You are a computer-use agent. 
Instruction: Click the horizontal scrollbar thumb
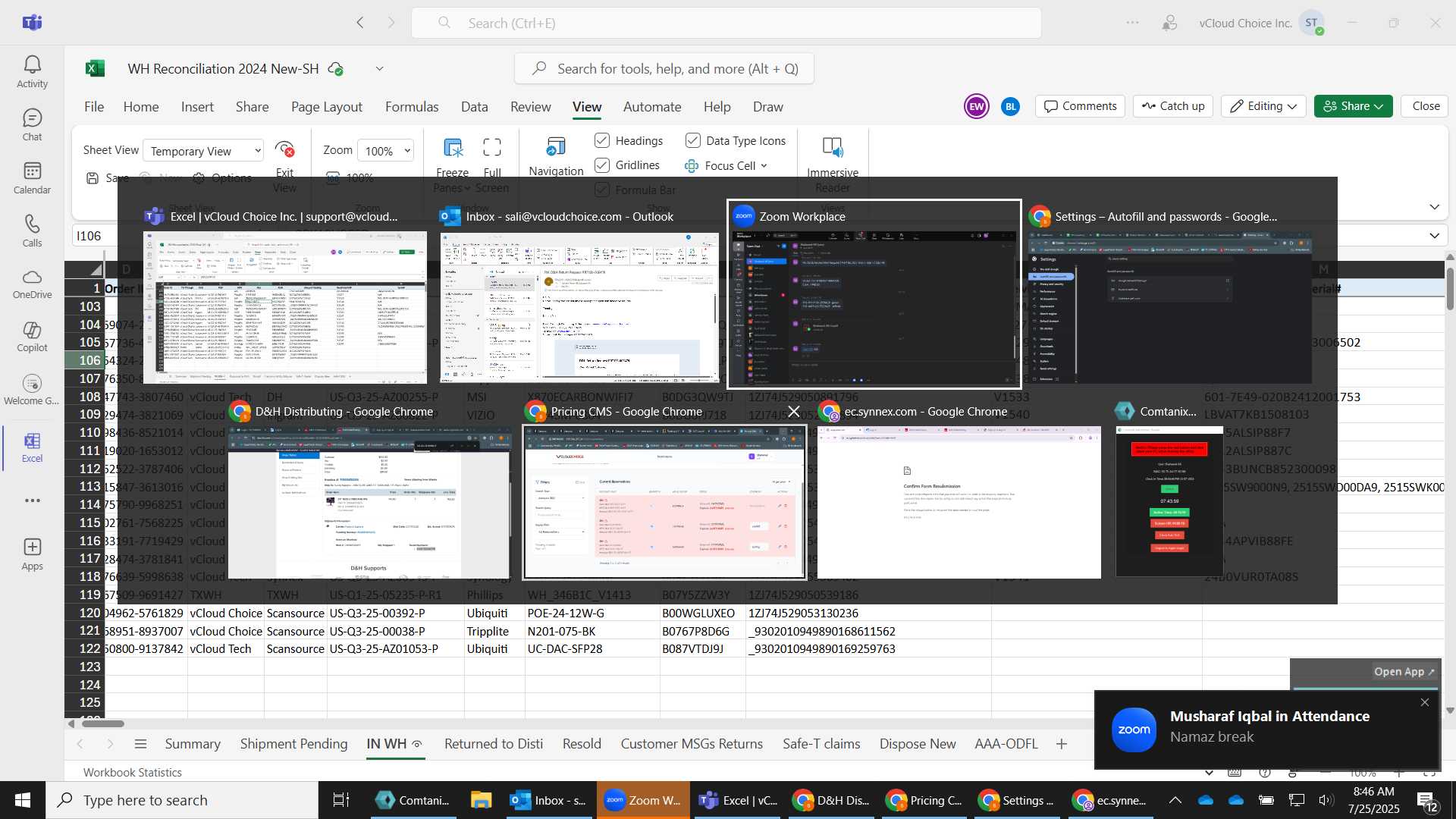(102, 723)
